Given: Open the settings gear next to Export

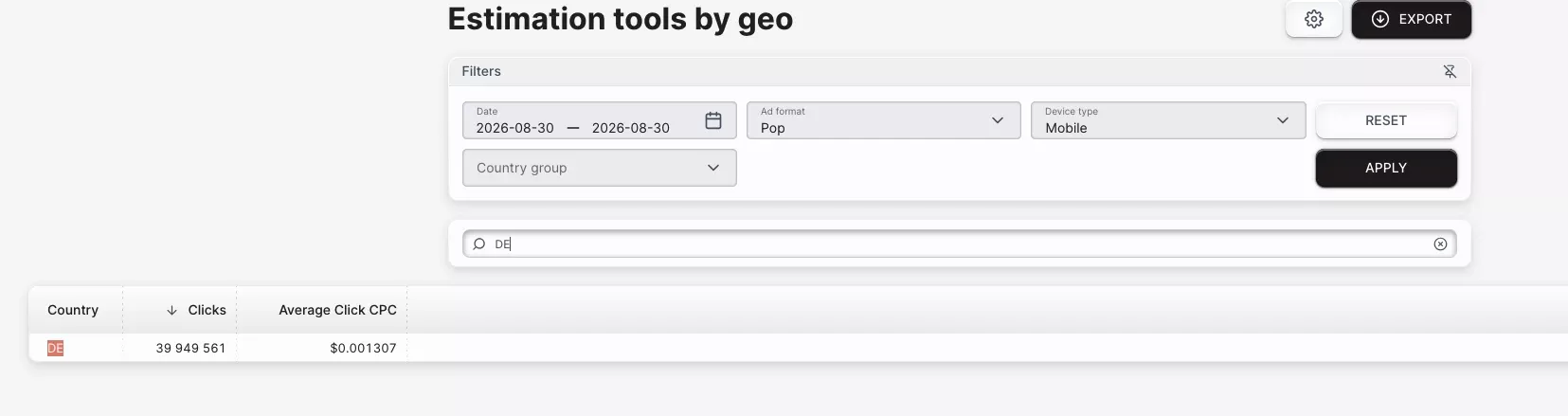Looking at the screenshot, I should pyautogui.click(x=1313, y=19).
